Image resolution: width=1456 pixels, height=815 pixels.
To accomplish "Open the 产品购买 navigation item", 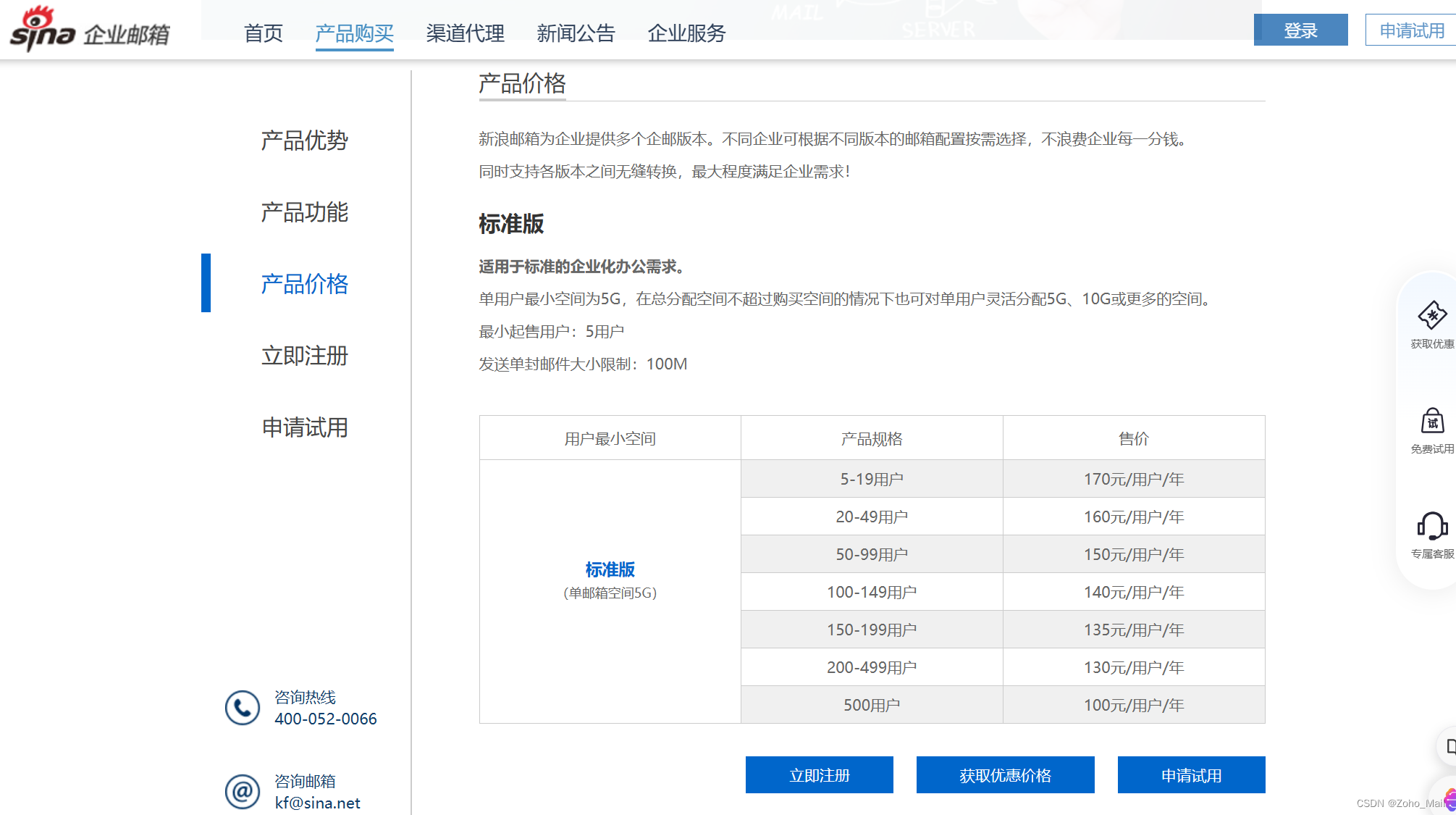I will (x=354, y=33).
